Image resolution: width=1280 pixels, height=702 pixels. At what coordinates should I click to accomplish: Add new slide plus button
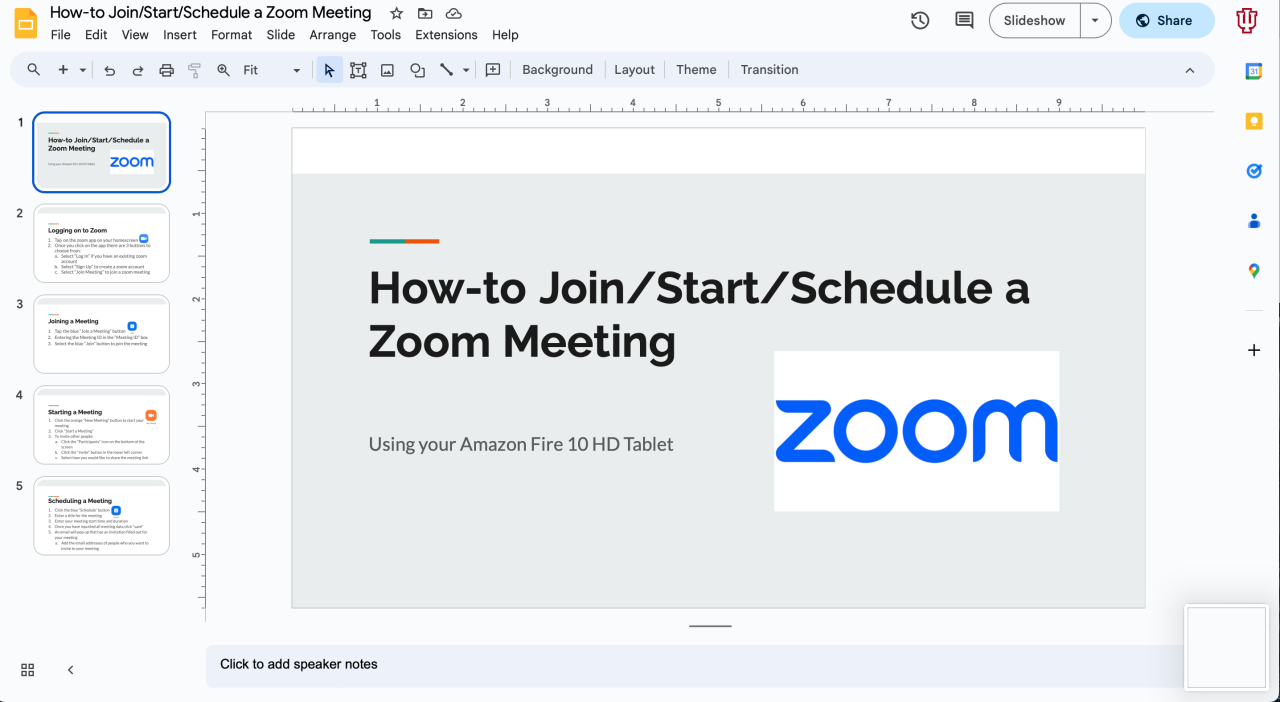pos(63,70)
